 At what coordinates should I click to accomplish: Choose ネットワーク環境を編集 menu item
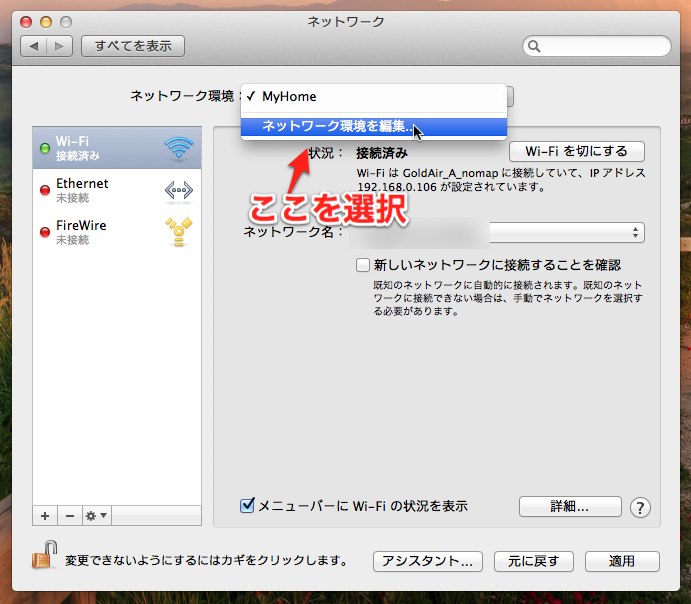pyautogui.click(x=374, y=126)
